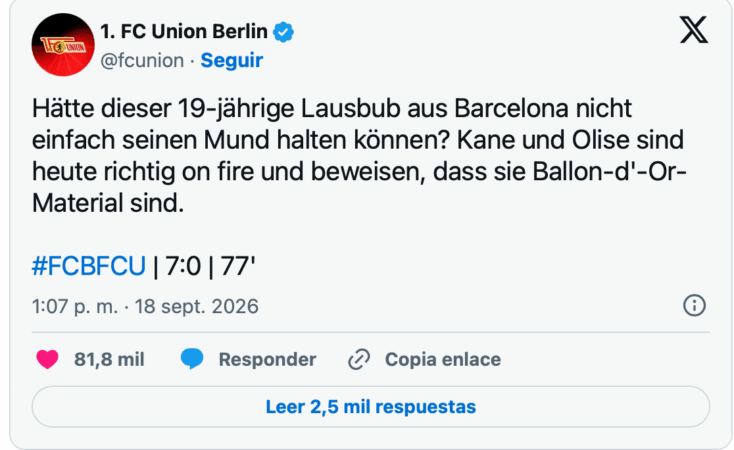734x450 pixels.
Task: Open the #FCBFCU hashtag
Action: point(89,266)
